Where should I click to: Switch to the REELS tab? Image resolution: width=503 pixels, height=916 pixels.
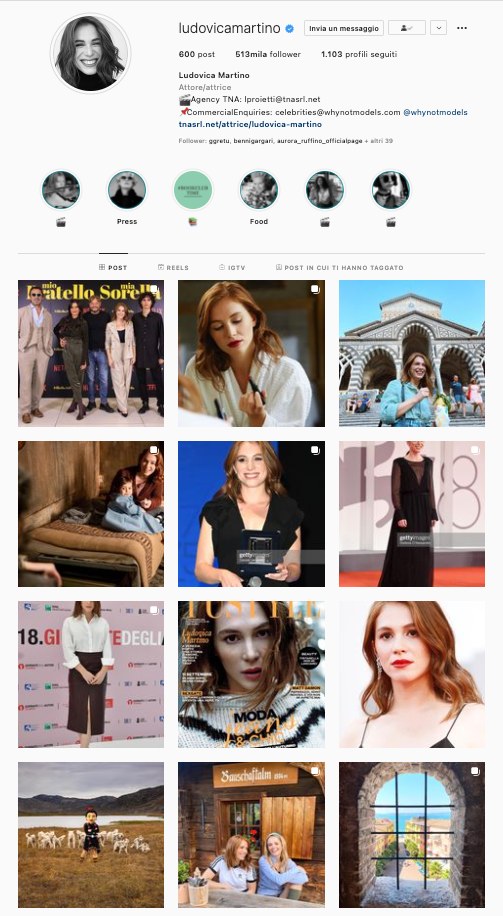click(173, 268)
